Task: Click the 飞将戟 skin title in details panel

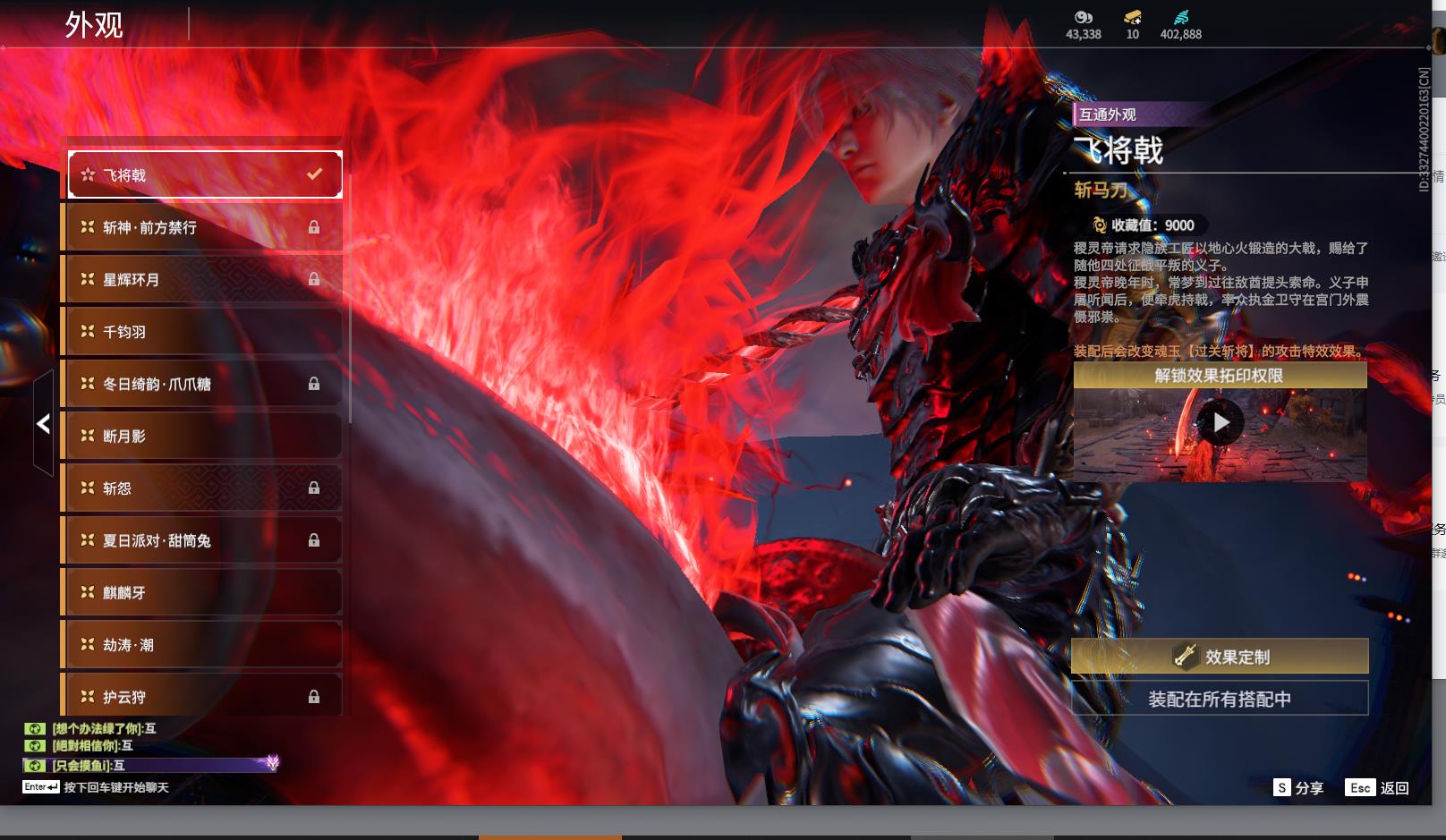Action: pyautogui.click(x=1119, y=149)
